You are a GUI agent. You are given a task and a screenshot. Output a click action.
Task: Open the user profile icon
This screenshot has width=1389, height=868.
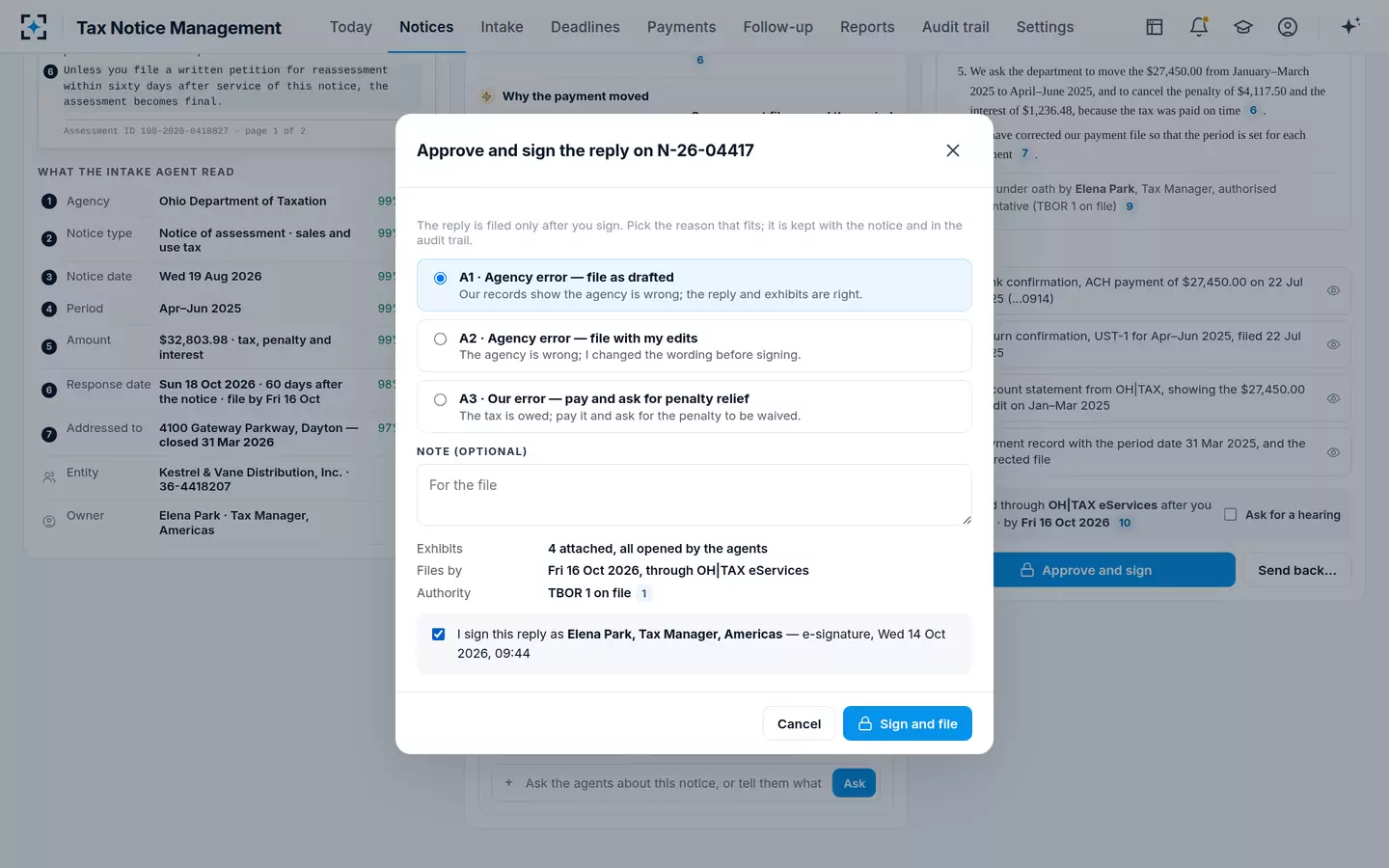[x=1288, y=27]
